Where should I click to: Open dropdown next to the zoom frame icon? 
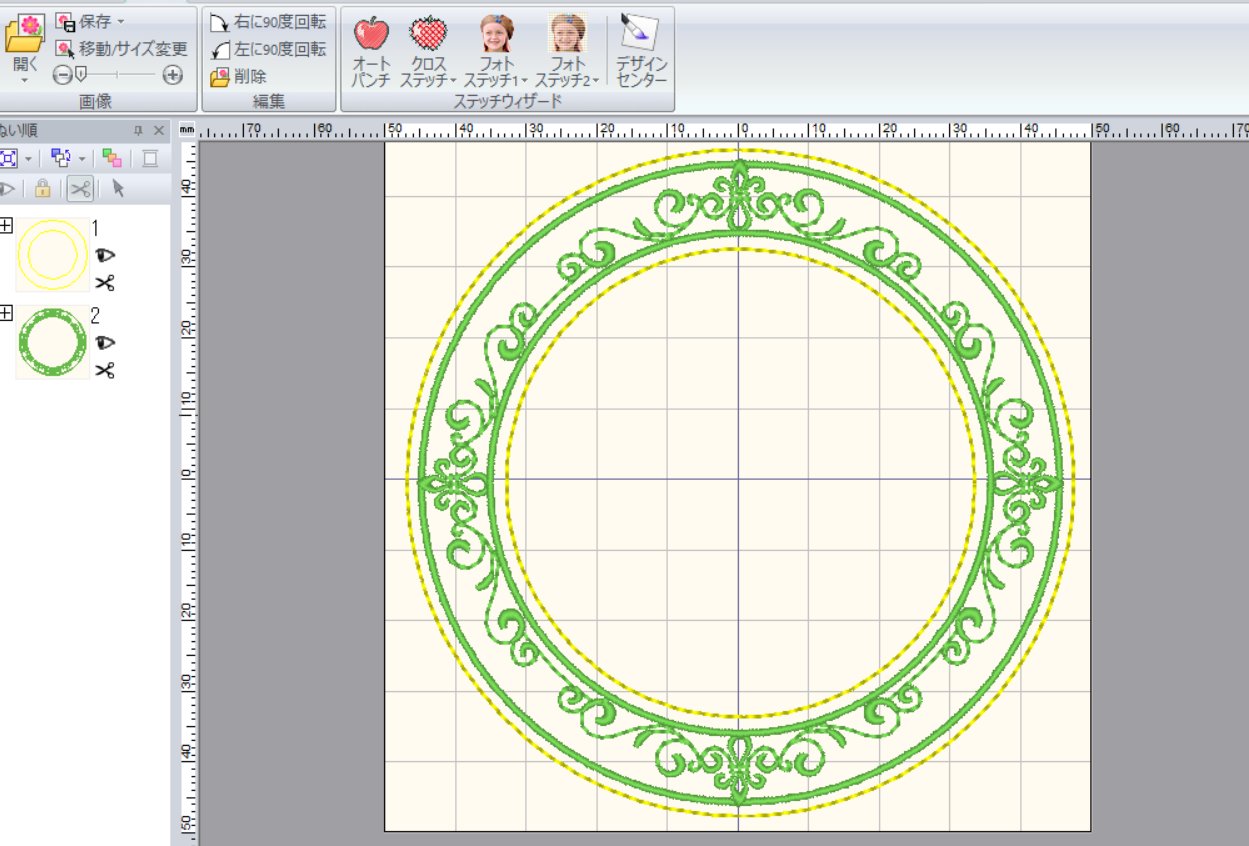click(x=28, y=159)
